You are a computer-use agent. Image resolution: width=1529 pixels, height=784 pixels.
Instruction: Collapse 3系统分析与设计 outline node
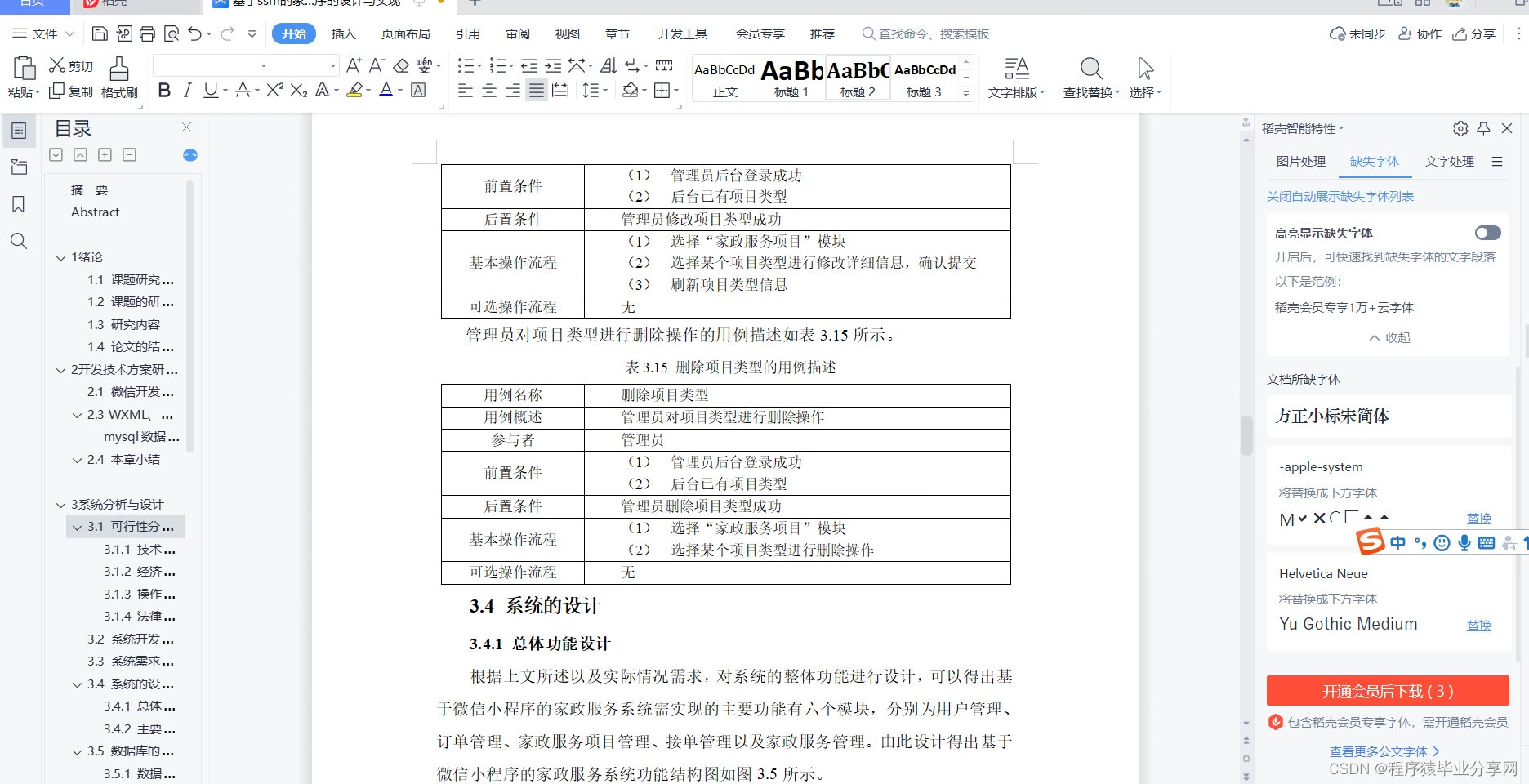tap(60, 505)
